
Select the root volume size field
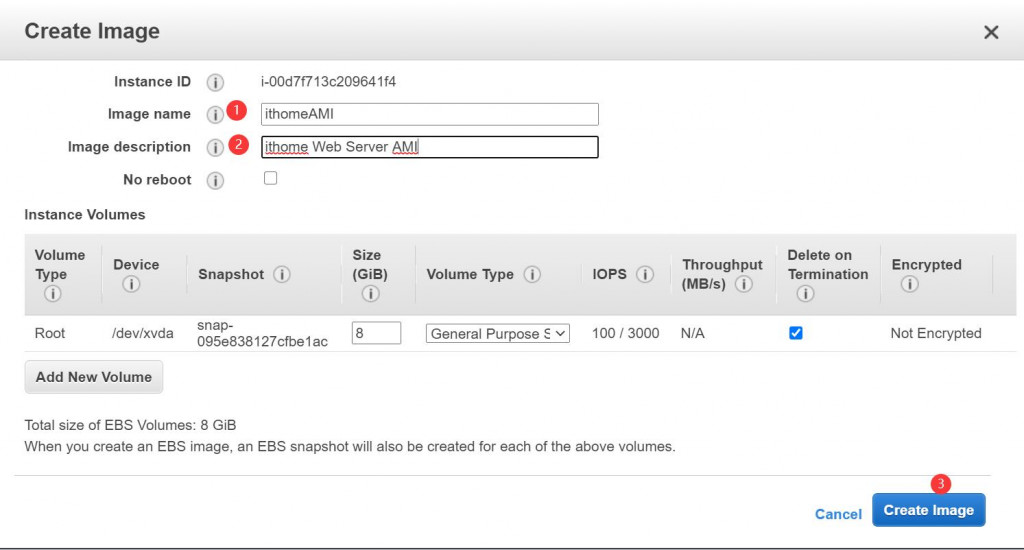[x=376, y=333]
